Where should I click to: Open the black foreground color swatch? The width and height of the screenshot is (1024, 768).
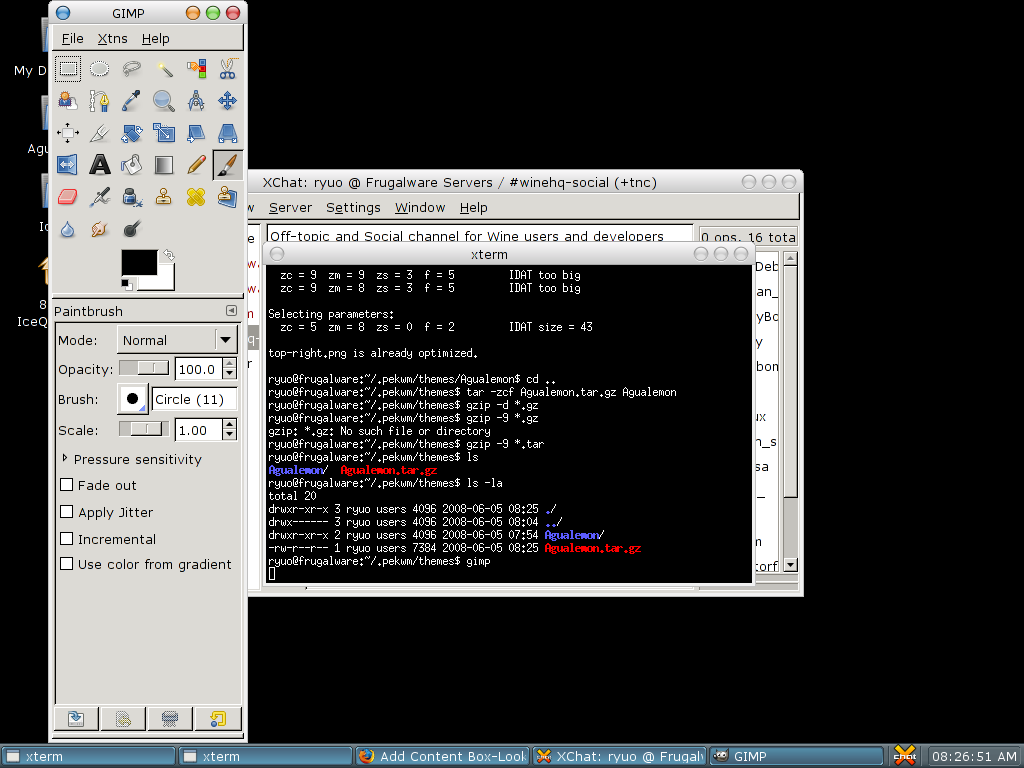[139, 263]
